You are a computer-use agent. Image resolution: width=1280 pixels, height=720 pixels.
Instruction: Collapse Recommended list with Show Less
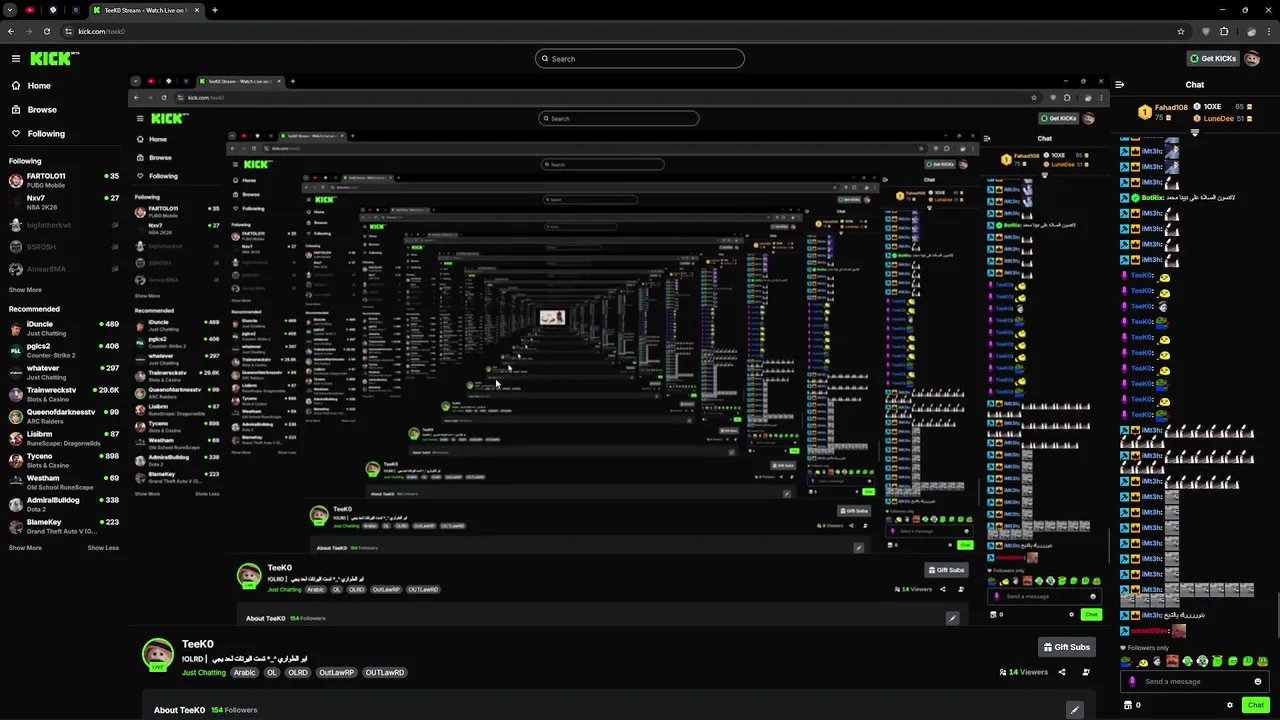coord(103,548)
